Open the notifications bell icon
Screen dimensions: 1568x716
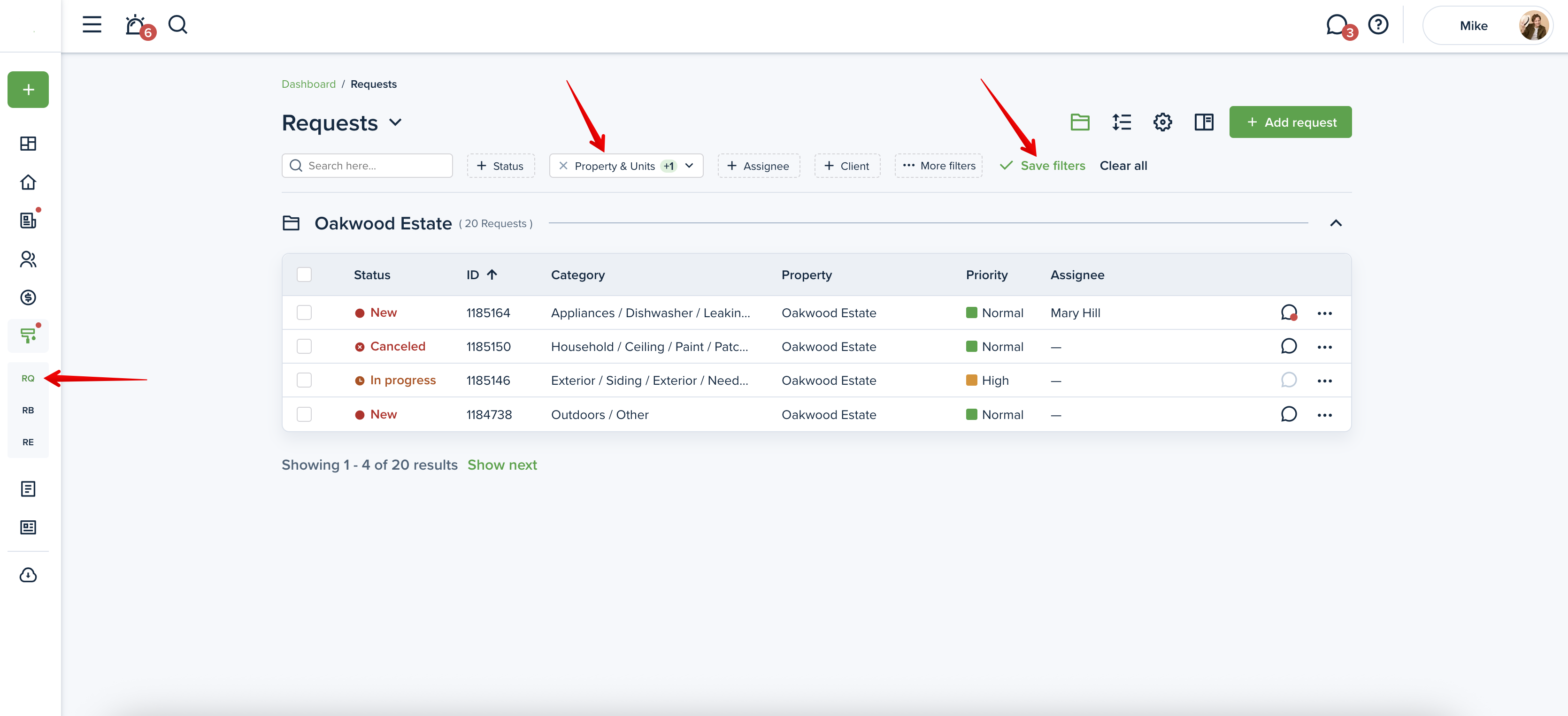pyautogui.click(x=135, y=25)
